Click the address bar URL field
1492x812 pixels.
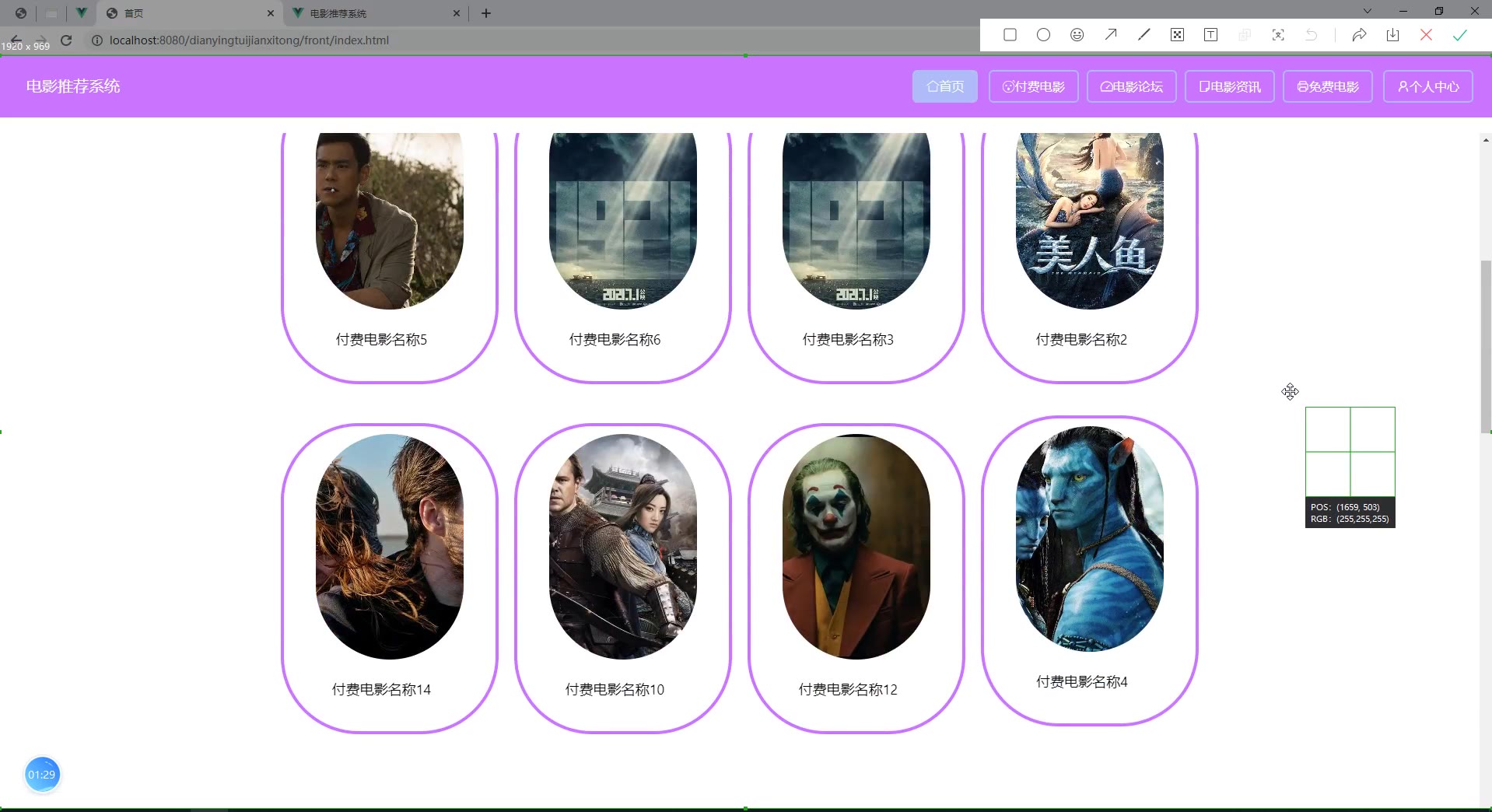tap(529, 40)
